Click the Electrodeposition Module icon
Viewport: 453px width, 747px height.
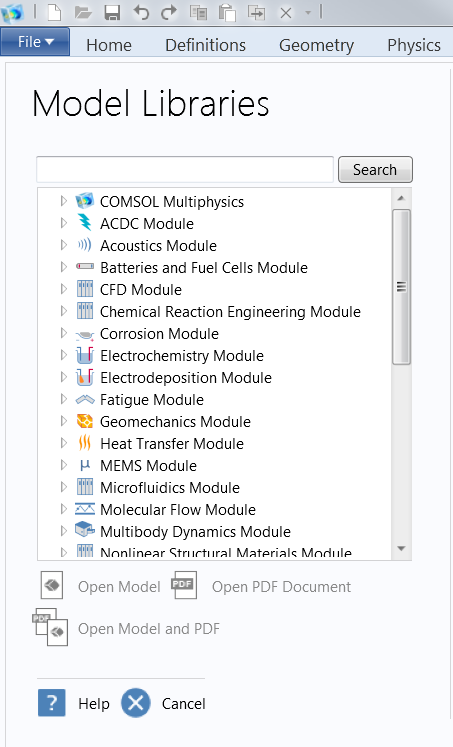tap(85, 377)
